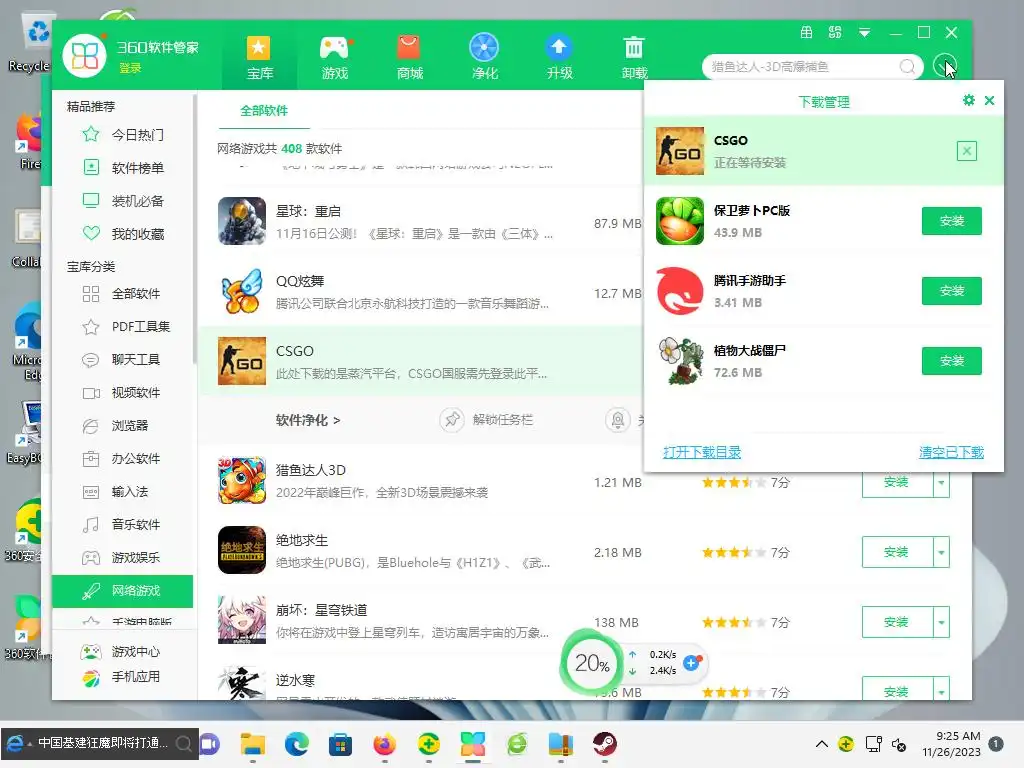Image resolution: width=1024 pixels, height=768 pixels.
Task: Click the 猎鱼达人3D app icon
Action: click(x=242, y=480)
